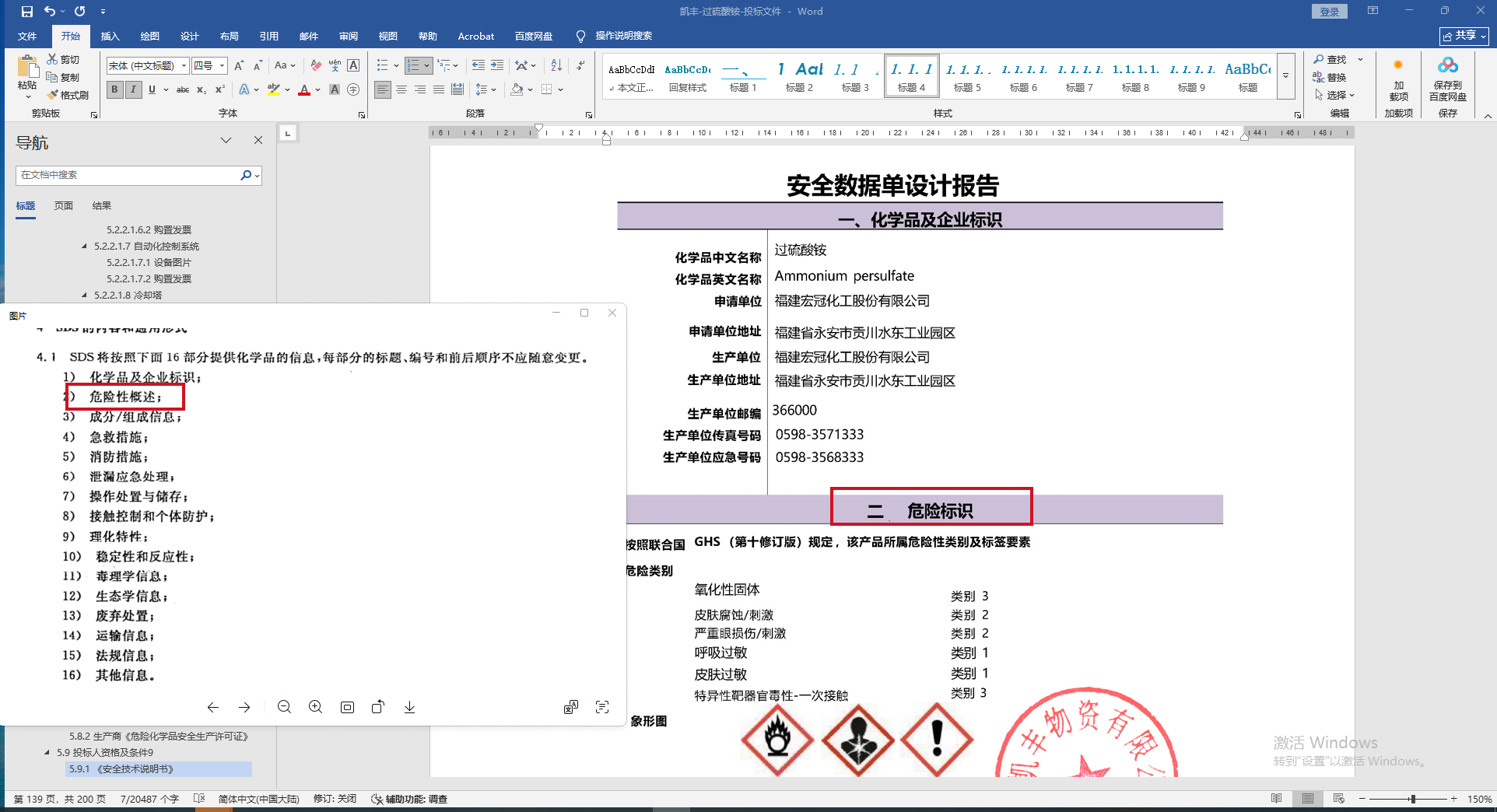Image resolution: width=1497 pixels, height=812 pixels.
Task: Cut selection with 剪切
Action: click(63, 59)
